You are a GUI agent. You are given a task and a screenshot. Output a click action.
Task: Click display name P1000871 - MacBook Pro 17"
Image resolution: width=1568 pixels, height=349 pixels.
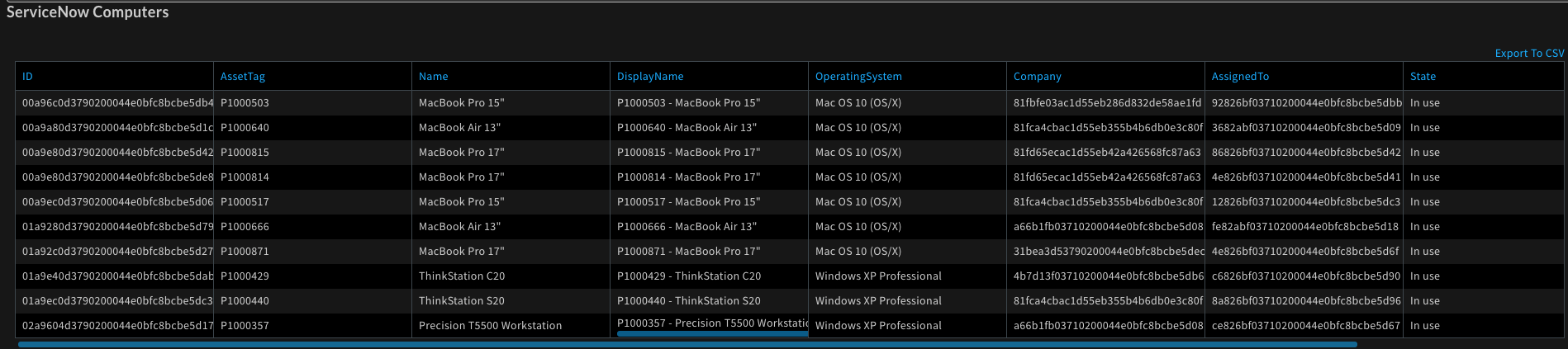pyautogui.click(x=688, y=252)
